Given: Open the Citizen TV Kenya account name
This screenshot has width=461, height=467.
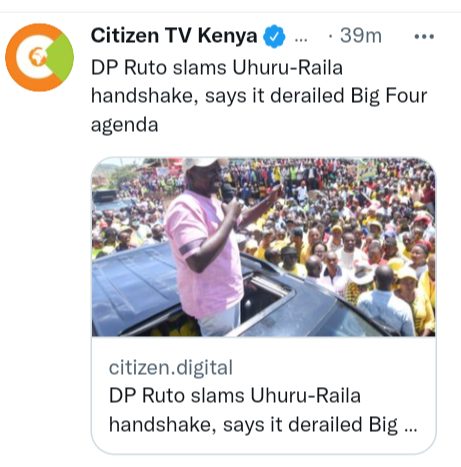Looking at the screenshot, I should coord(174,35).
